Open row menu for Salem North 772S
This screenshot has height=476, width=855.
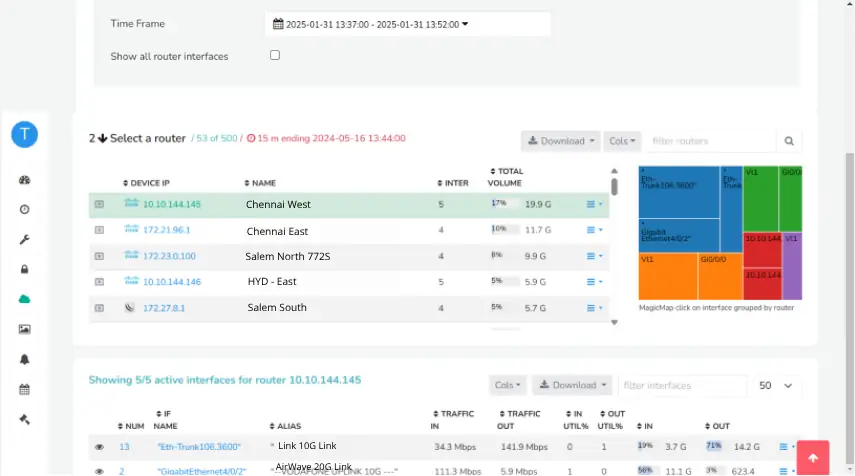[594, 256]
